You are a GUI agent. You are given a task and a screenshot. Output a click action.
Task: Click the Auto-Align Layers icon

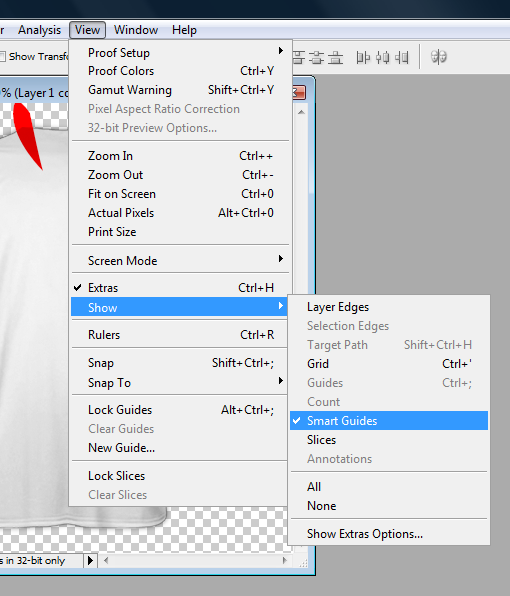[x=438, y=57]
